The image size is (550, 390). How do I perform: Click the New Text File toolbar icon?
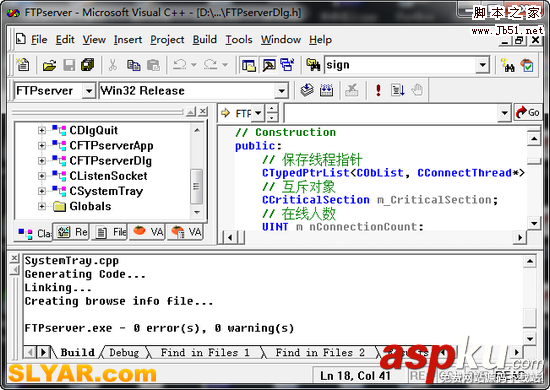[x=24, y=65]
